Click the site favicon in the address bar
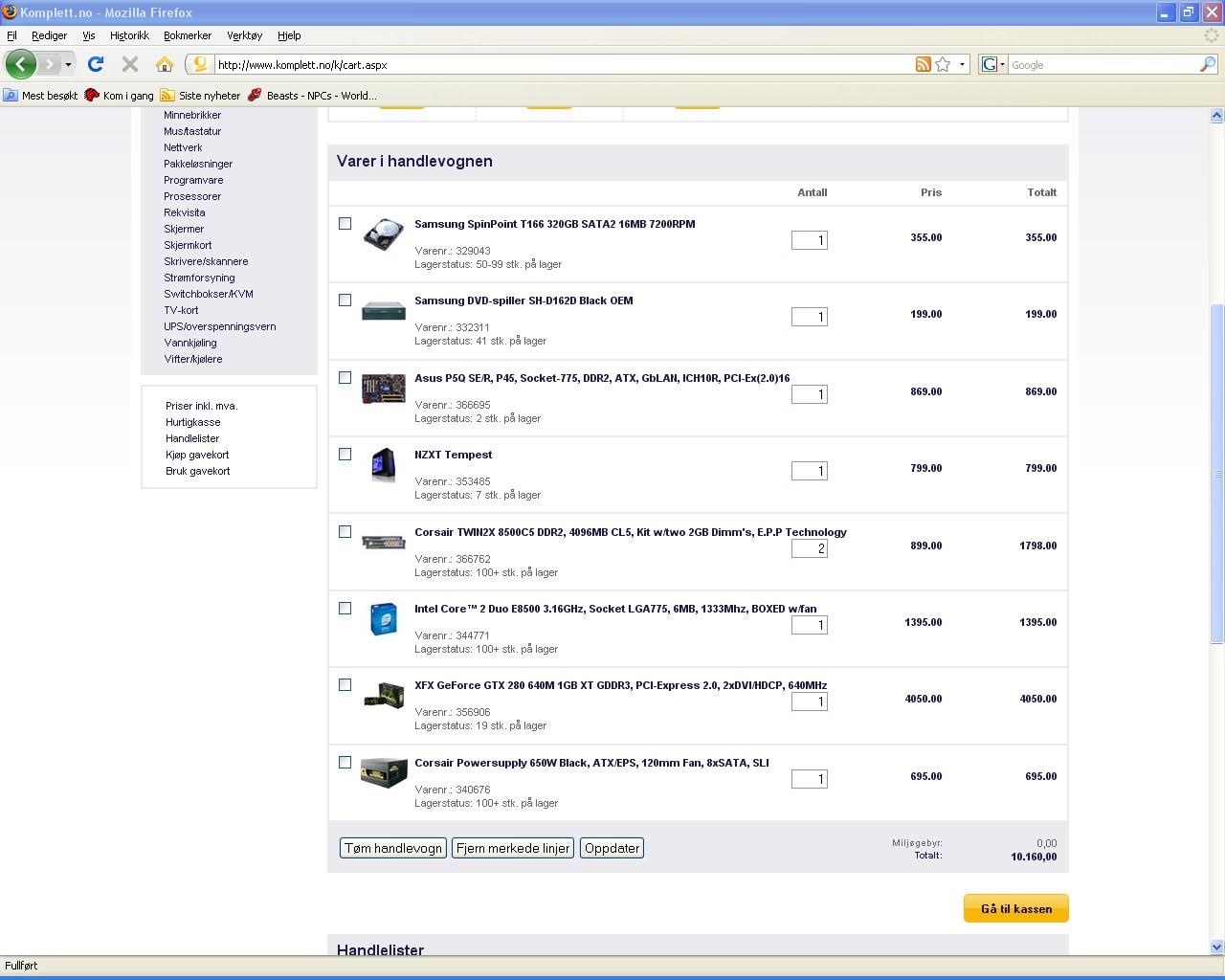This screenshot has width=1225, height=980. [200, 64]
